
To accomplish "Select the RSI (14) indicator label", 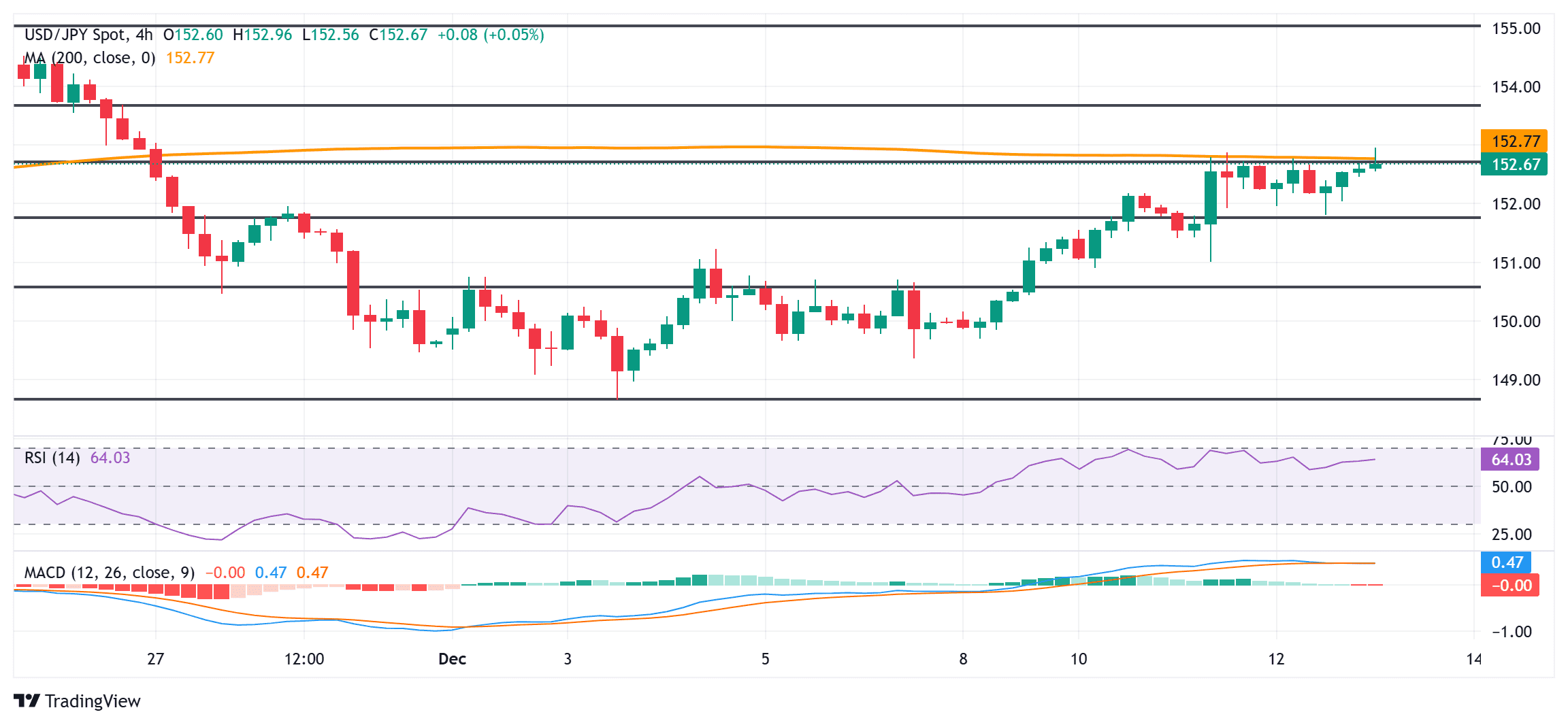I will 52,458.
